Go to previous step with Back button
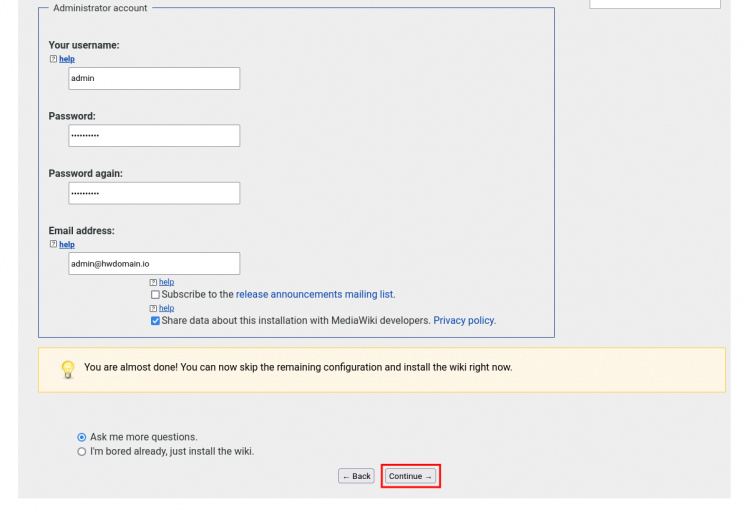The width and height of the screenshot is (750, 512). (356, 476)
